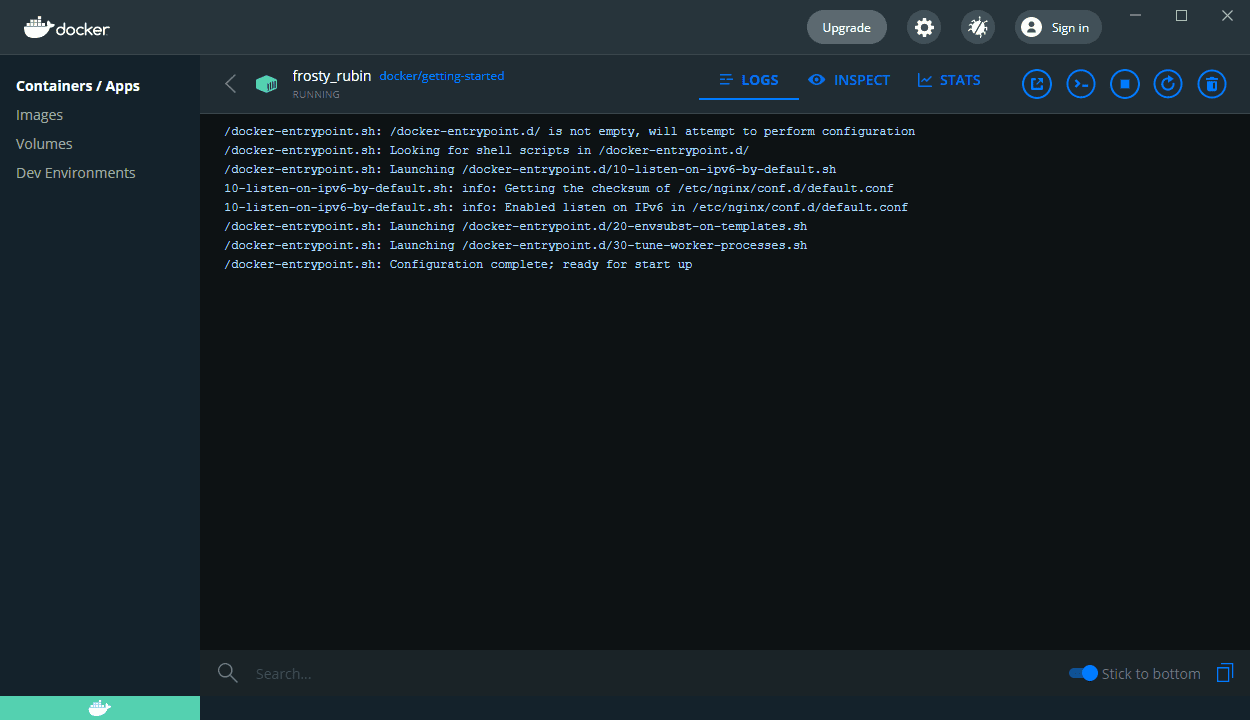Restart the frosty_rubin container
This screenshot has height=720, width=1250.
(x=1168, y=84)
